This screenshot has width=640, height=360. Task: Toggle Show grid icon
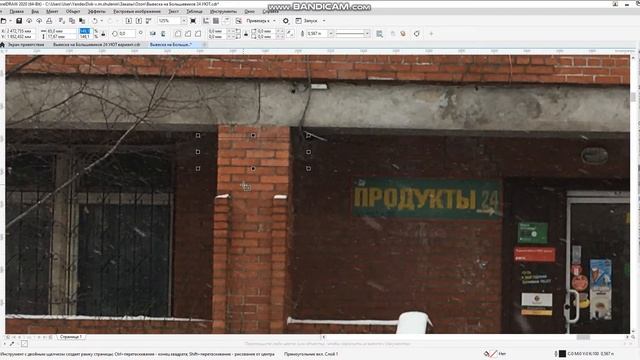point(216,20)
